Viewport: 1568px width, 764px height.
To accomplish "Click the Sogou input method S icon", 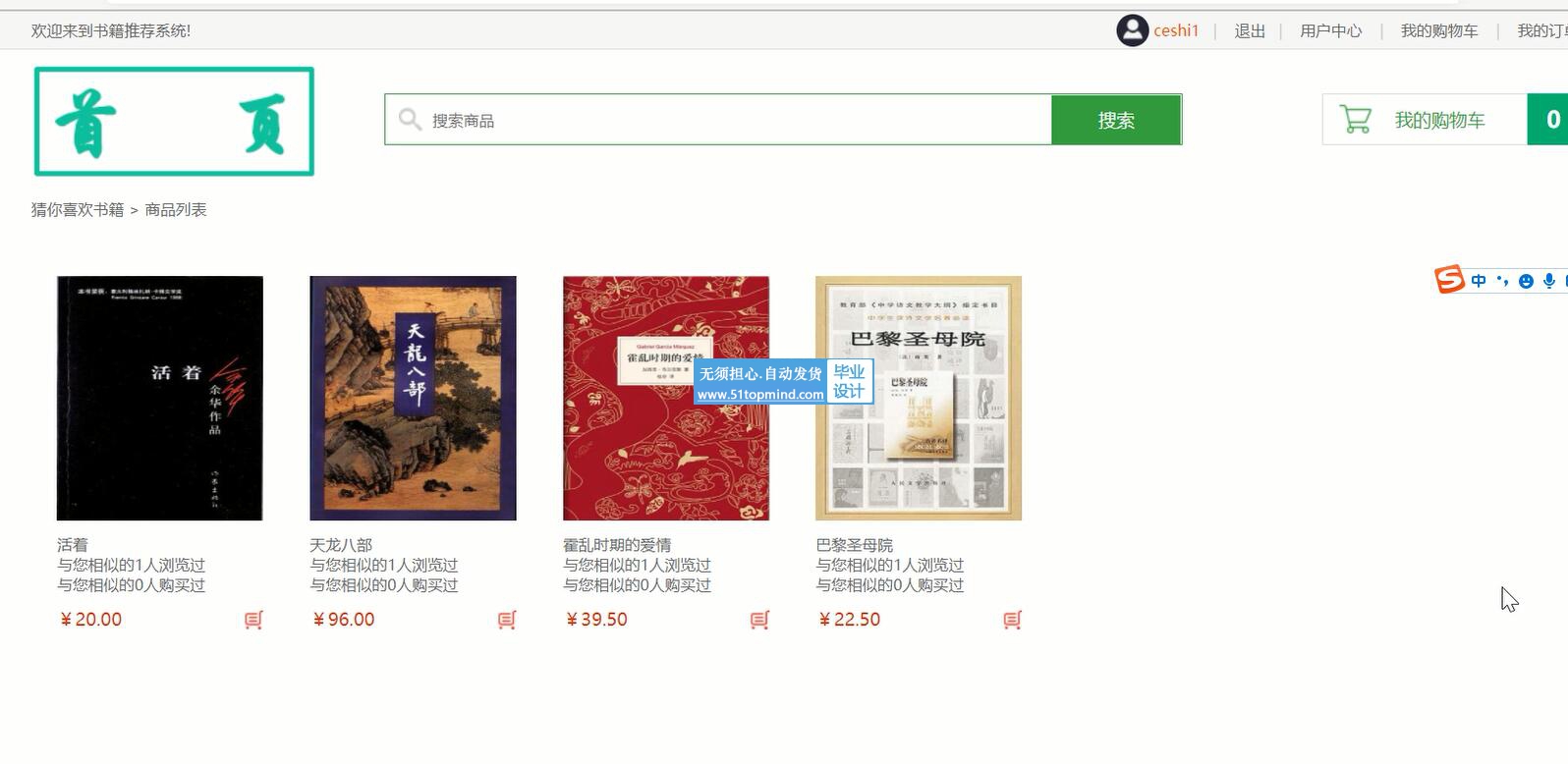I will [1449, 280].
